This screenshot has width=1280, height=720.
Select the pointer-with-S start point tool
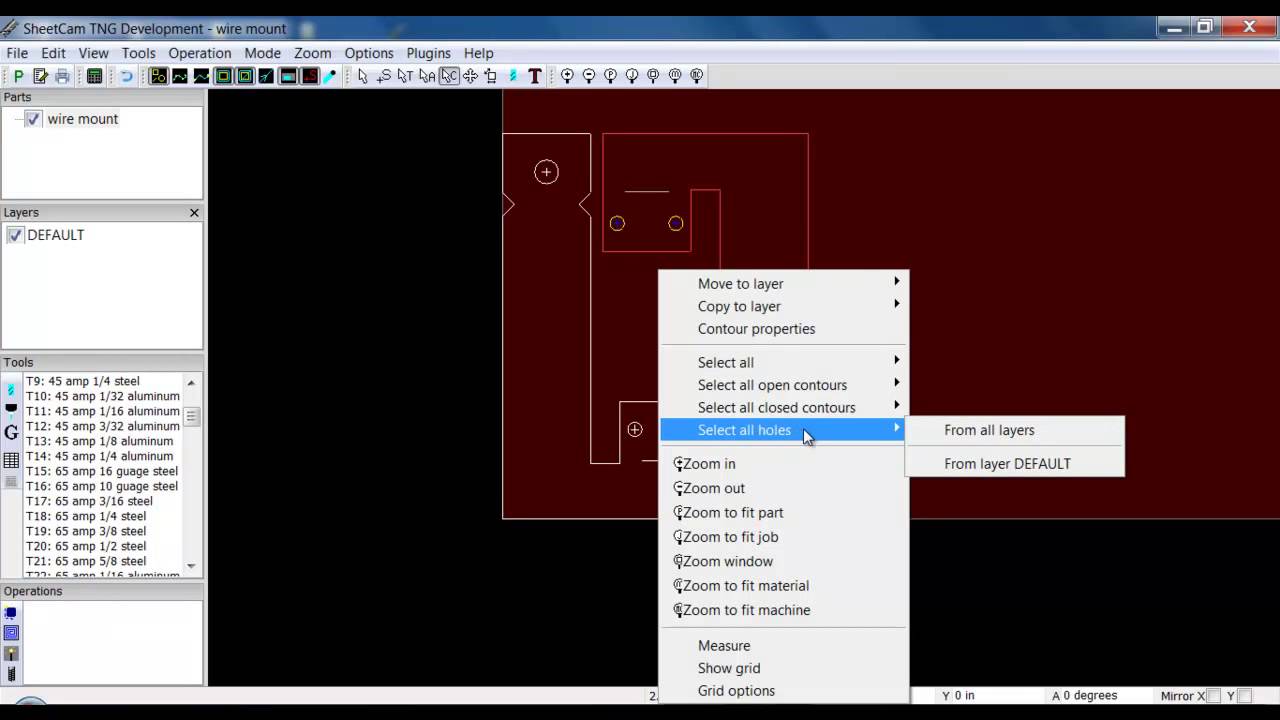[x=384, y=76]
